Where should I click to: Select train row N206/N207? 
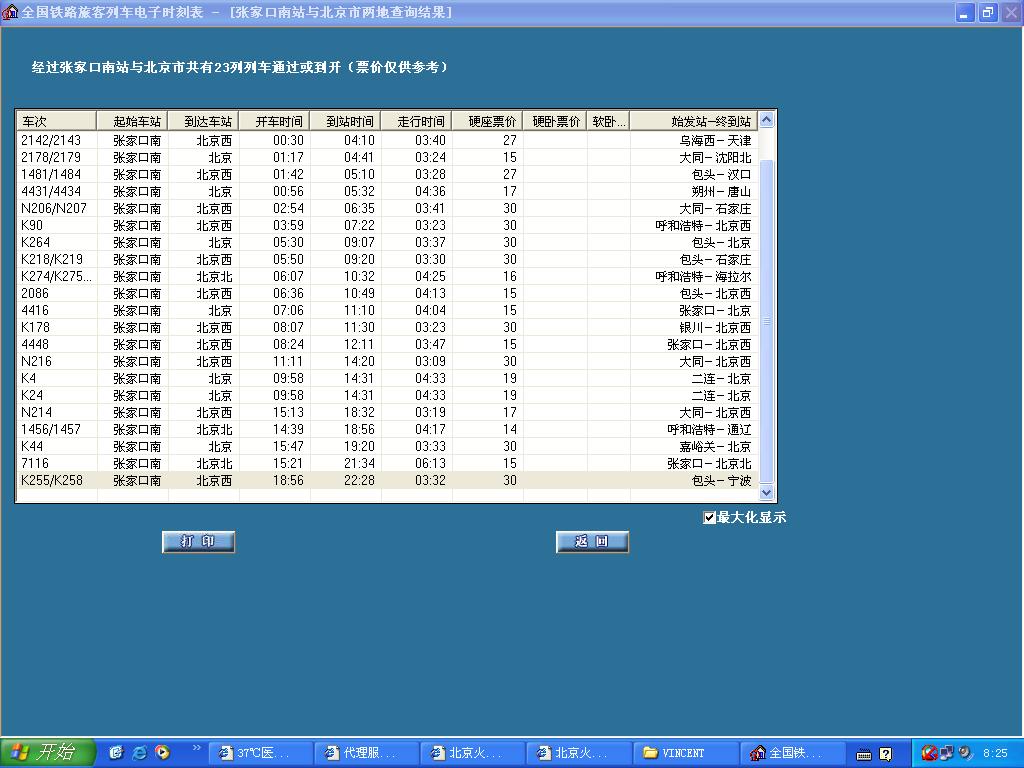[387, 208]
